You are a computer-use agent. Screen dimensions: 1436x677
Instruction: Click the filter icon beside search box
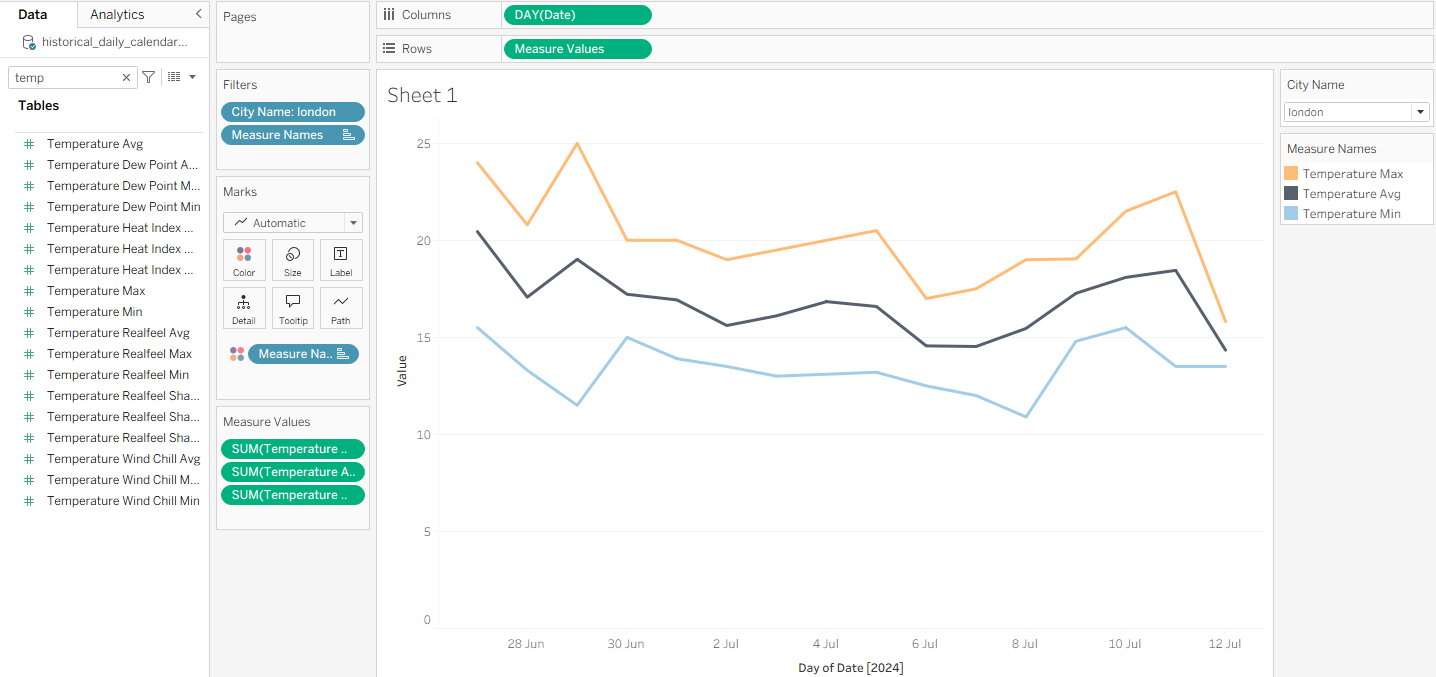pos(149,77)
